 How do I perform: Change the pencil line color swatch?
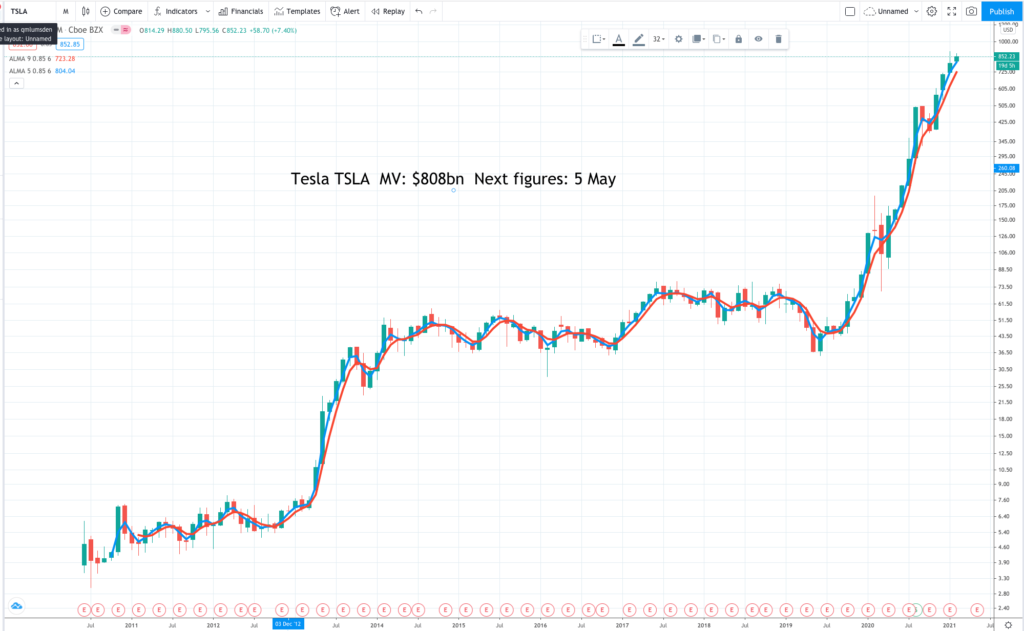639,39
